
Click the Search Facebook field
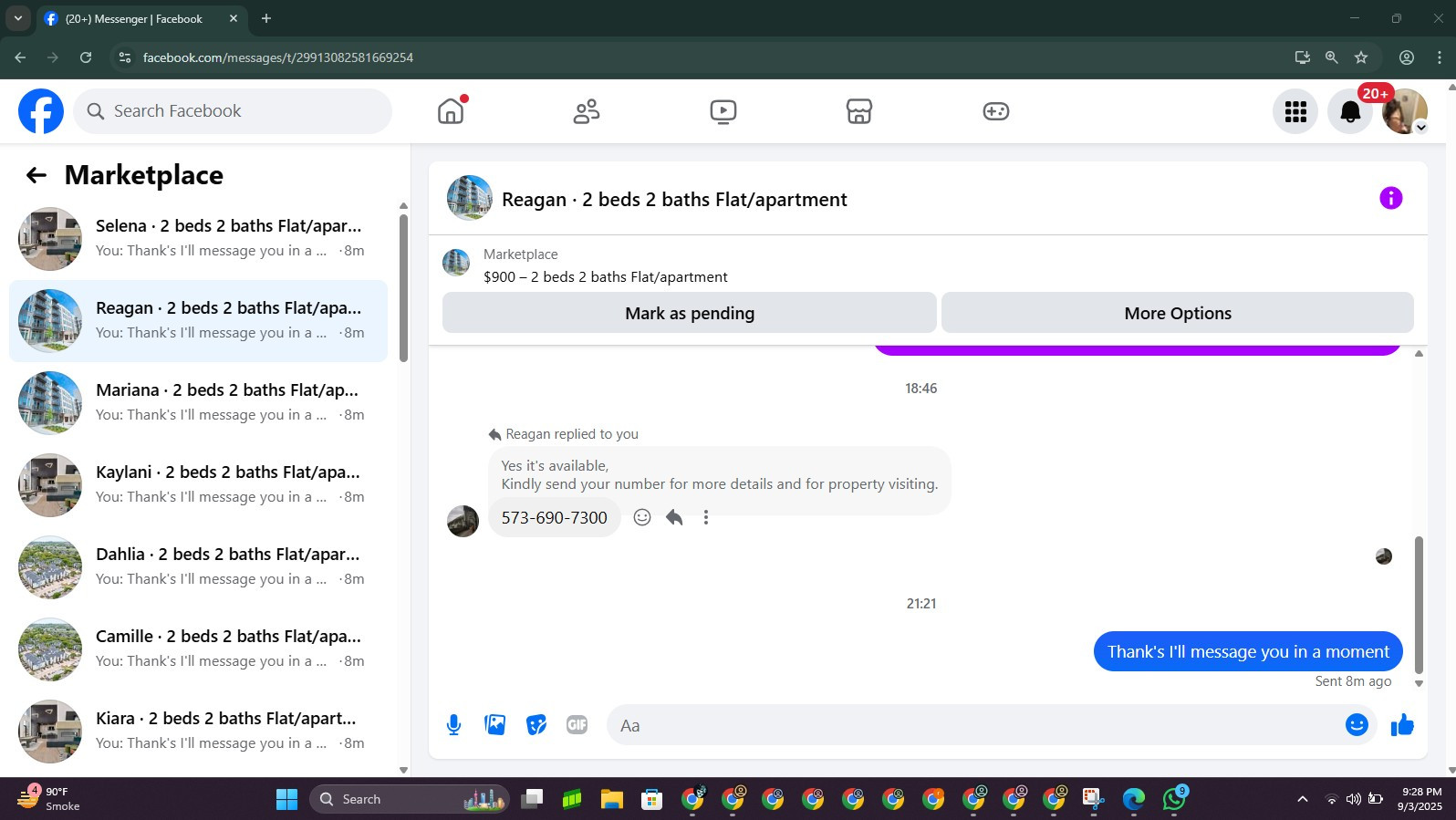233,111
